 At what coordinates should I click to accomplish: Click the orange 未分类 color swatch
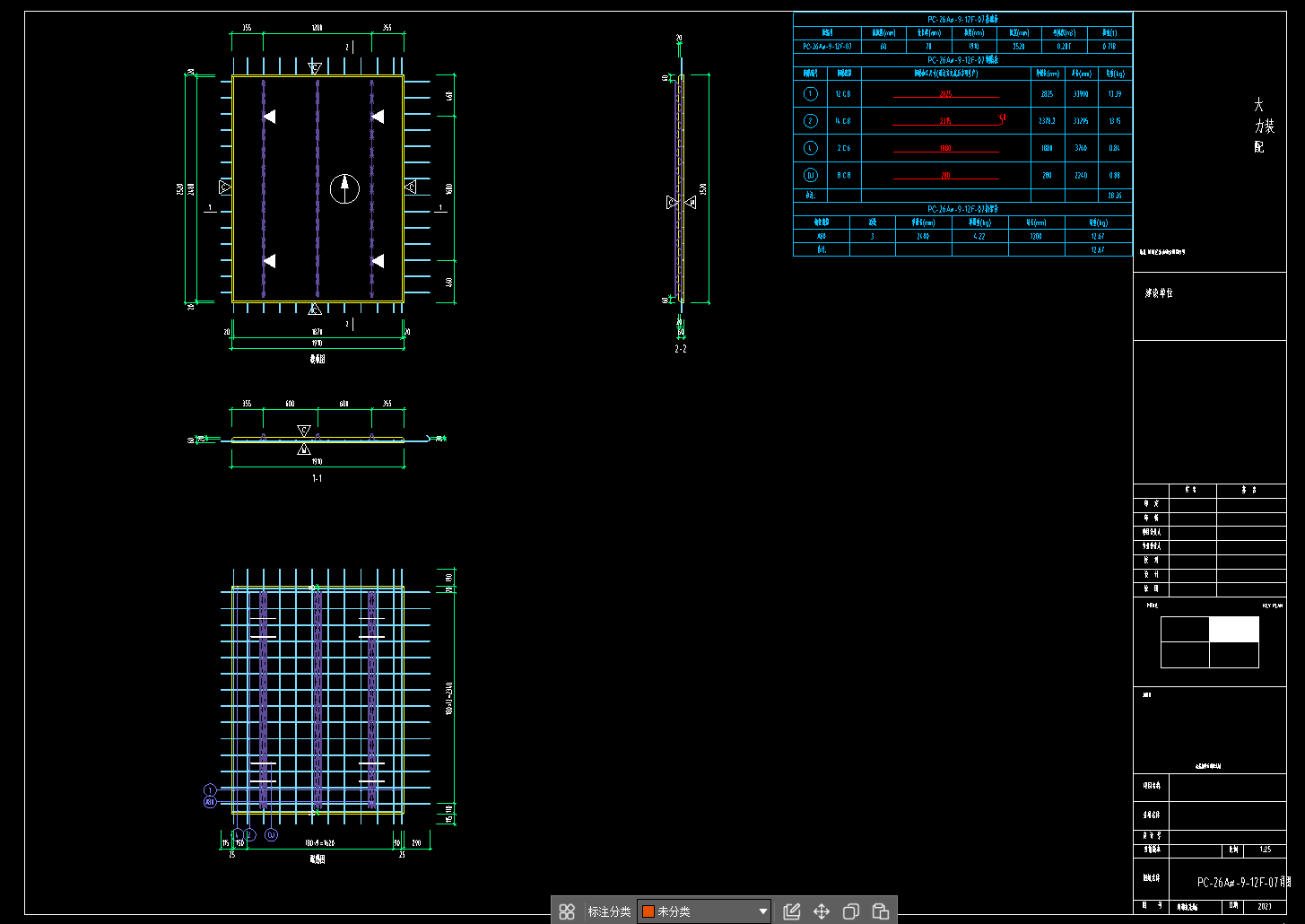648,911
